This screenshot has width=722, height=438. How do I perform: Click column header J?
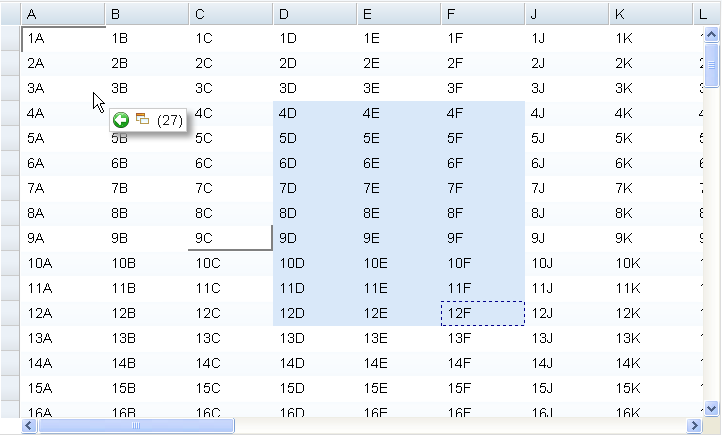click(565, 14)
